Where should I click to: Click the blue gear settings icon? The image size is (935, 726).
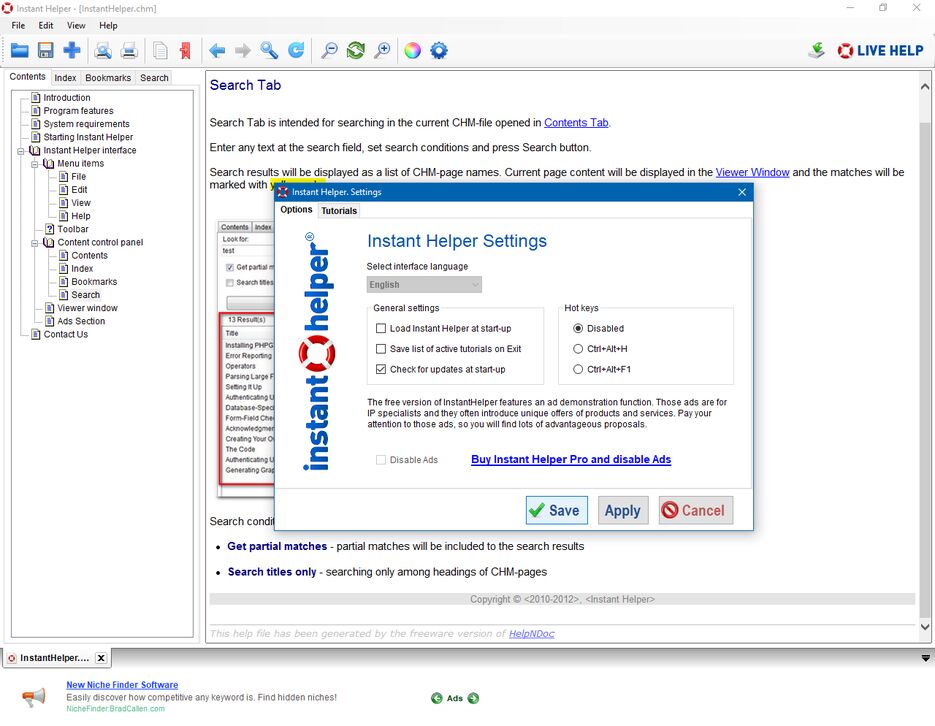[439, 50]
